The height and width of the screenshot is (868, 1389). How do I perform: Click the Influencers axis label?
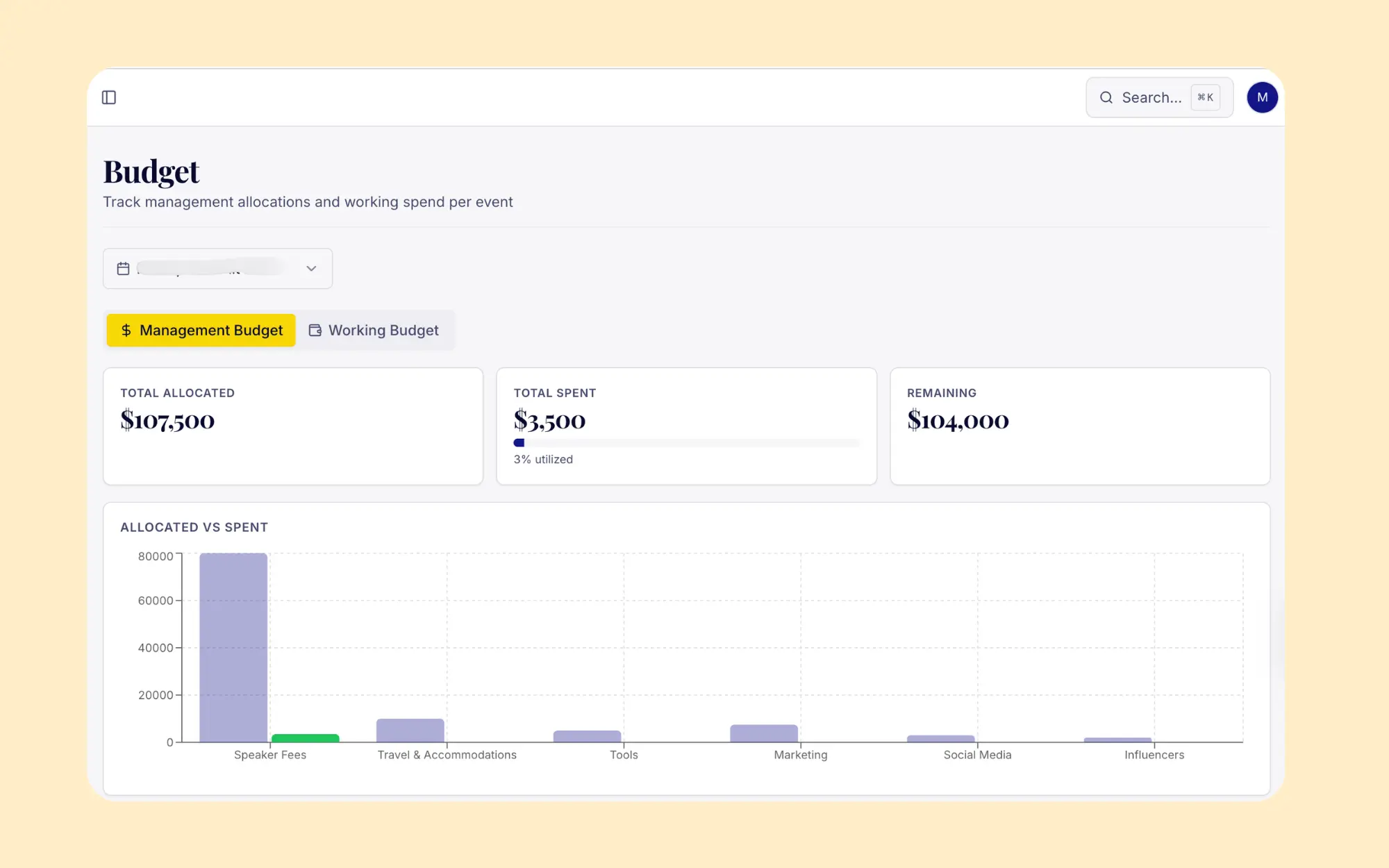coord(1154,755)
